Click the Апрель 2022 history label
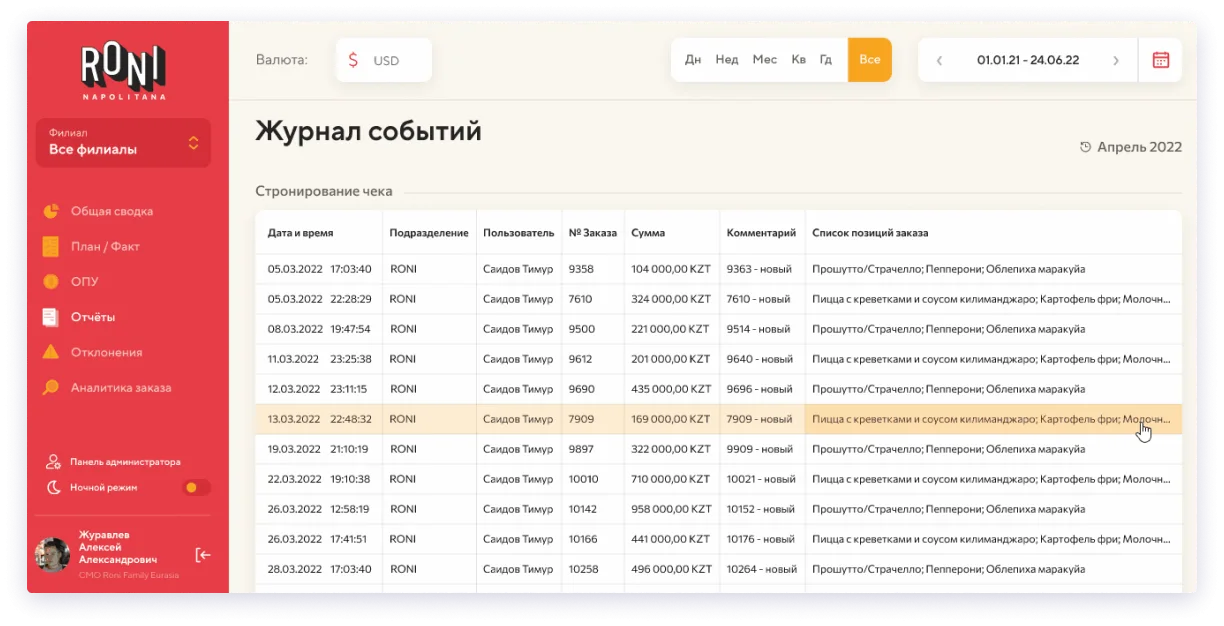The height and width of the screenshot is (626, 1224). [1139, 147]
